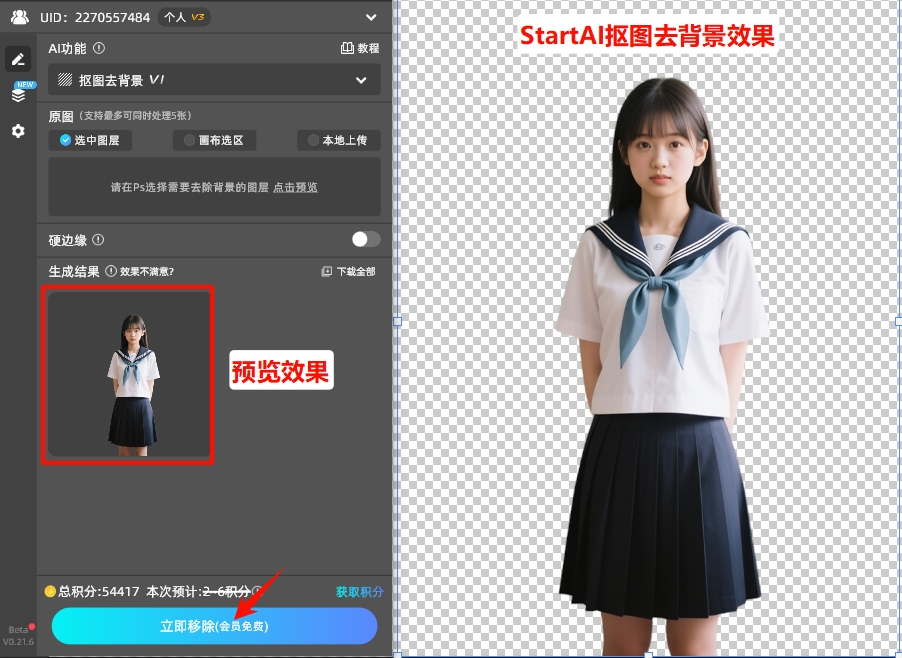The width and height of the screenshot is (902, 658).
Task: Open the edit pencil tool in sidebar
Action: click(x=18, y=59)
